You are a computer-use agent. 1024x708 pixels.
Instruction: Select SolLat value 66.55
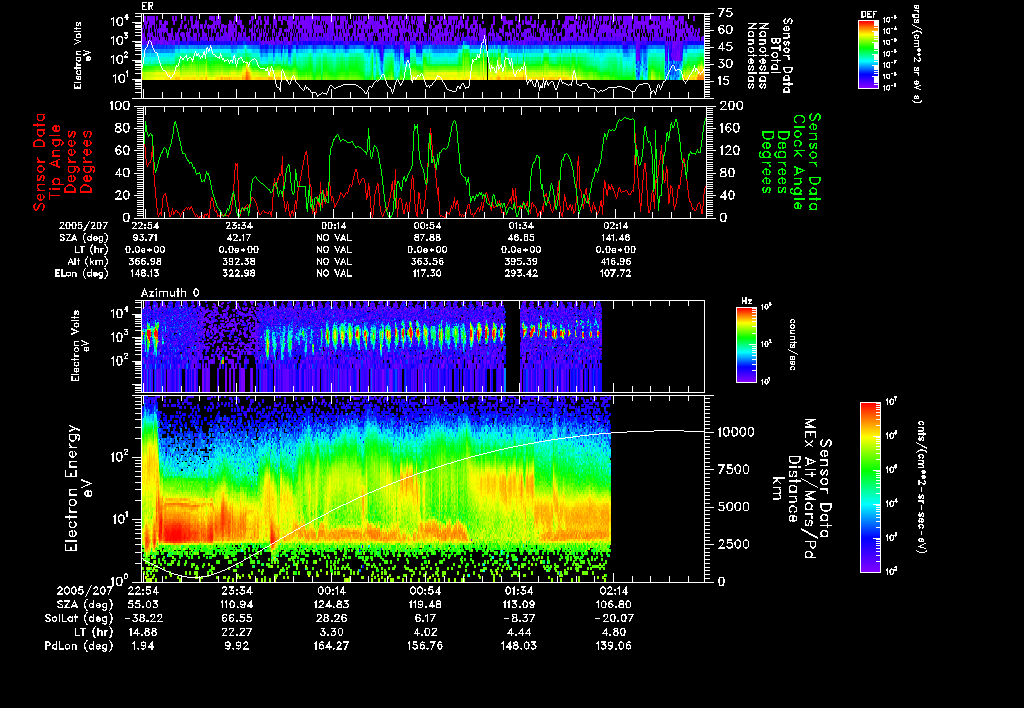237,618
